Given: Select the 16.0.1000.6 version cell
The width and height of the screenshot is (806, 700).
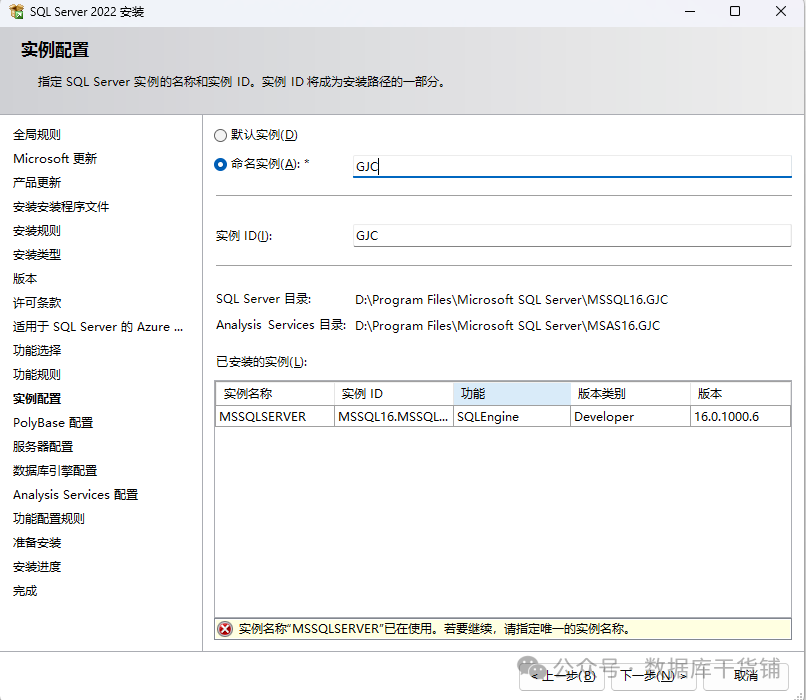Looking at the screenshot, I should [x=740, y=416].
